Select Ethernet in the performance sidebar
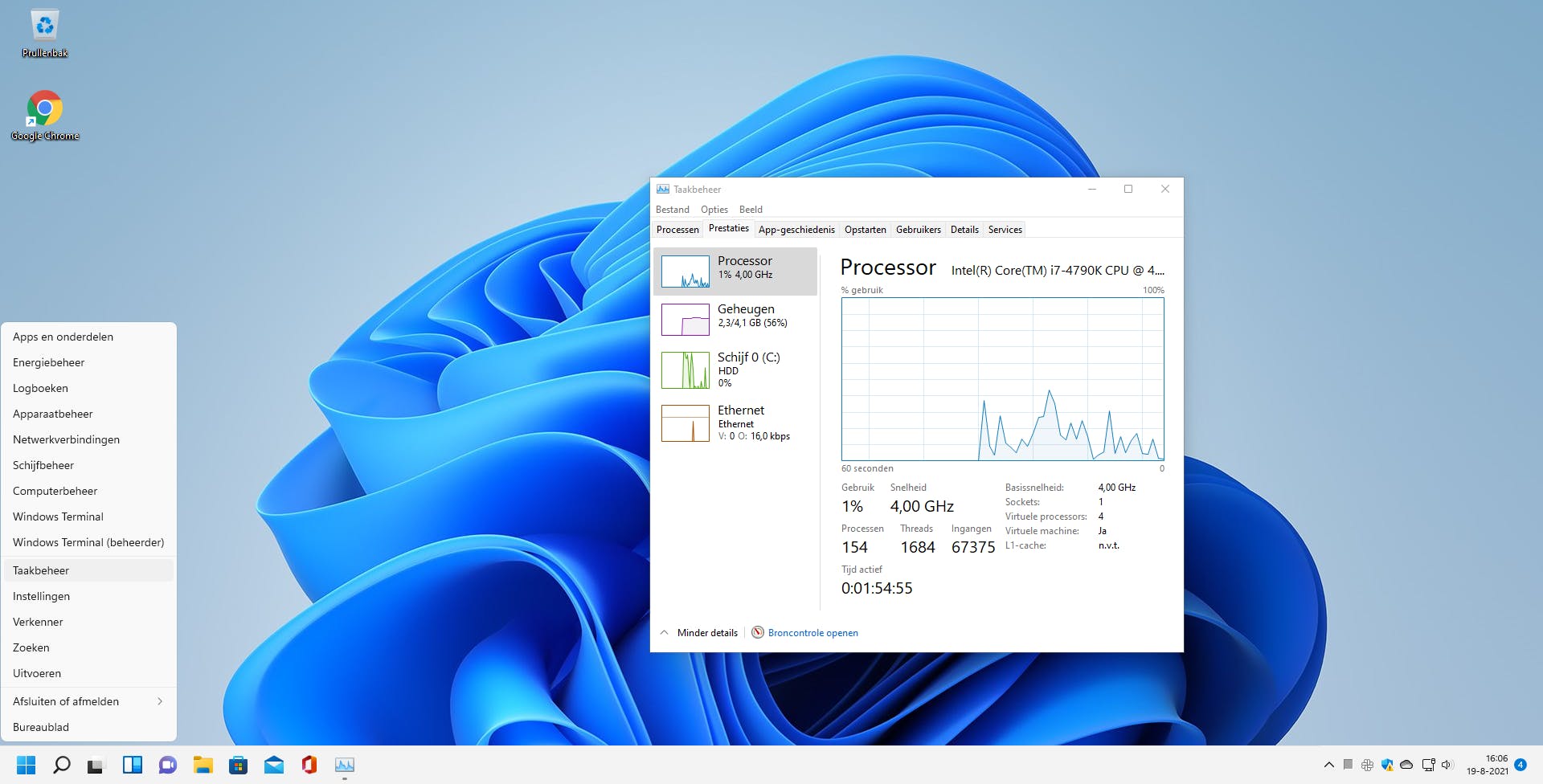This screenshot has width=1543, height=784. 735,423
